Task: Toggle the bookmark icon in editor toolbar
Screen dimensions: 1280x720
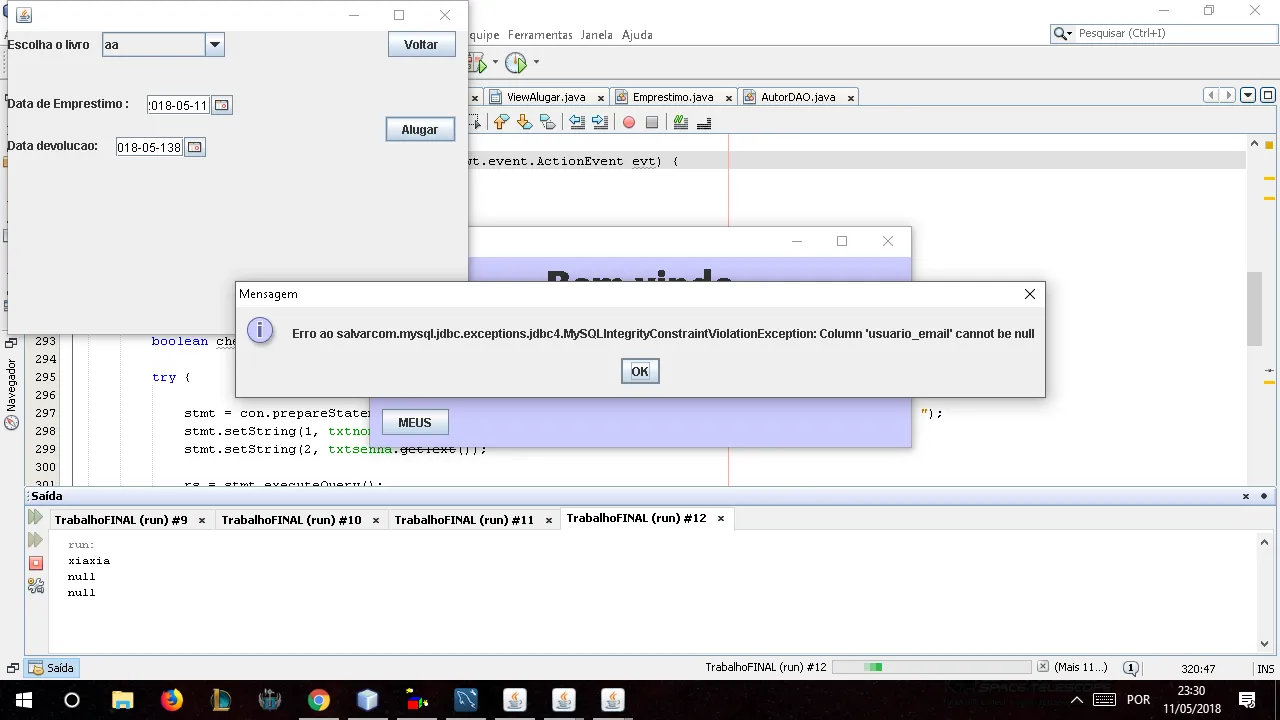Action: coord(547,122)
